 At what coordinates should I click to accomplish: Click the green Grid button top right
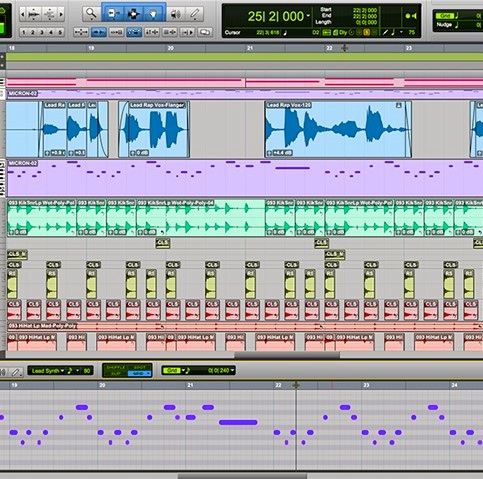(445, 15)
